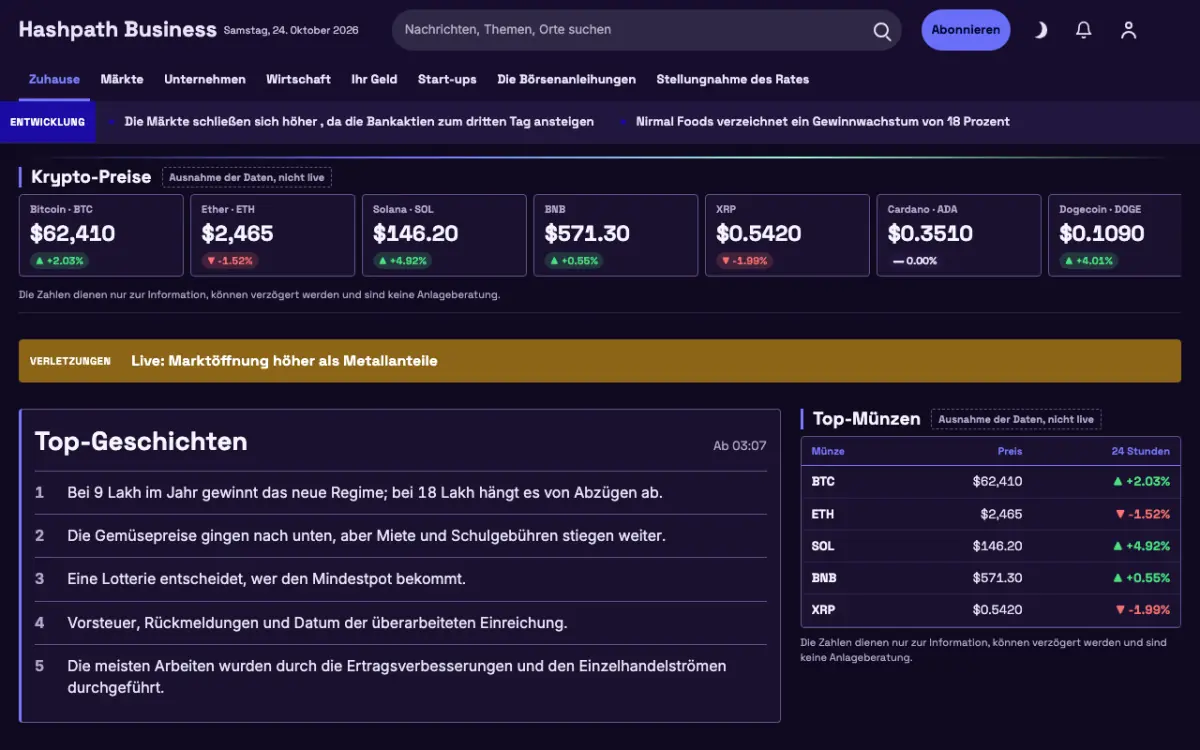Select the Start-ups tab
The height and width of the screenshot is (750, 1200).
(447, 79)
